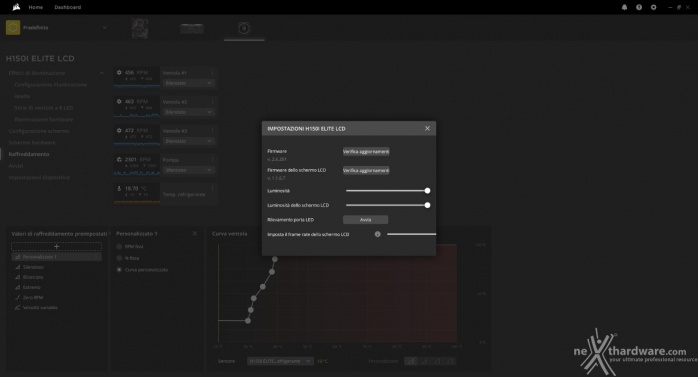This screenshot has height=377, width=698.
Task: Apply the last Personalizzato curve shape icon
Action: tap(450, 361)
